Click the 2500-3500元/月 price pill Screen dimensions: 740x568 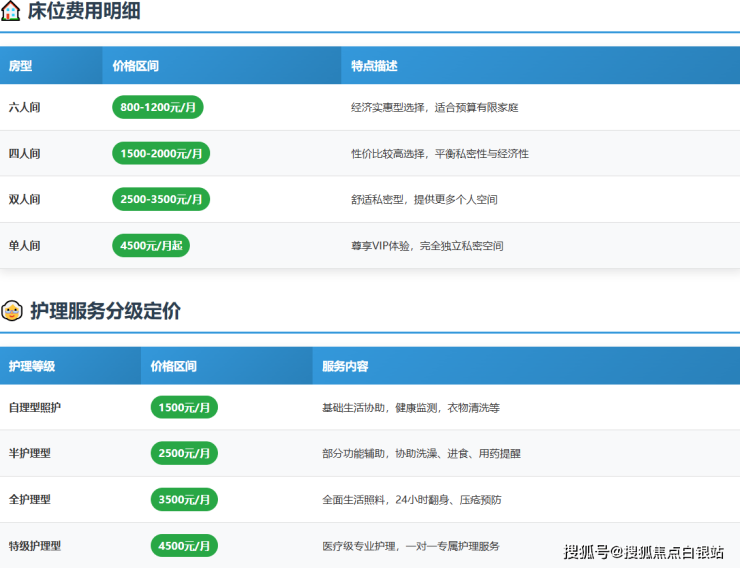(160, 199)
